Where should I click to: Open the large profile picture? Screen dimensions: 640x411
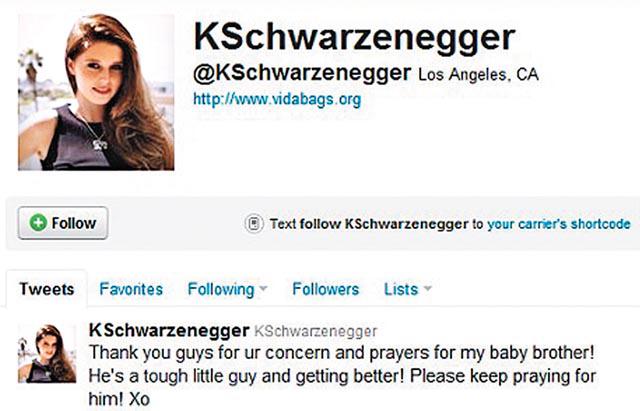tap(96, 92)
